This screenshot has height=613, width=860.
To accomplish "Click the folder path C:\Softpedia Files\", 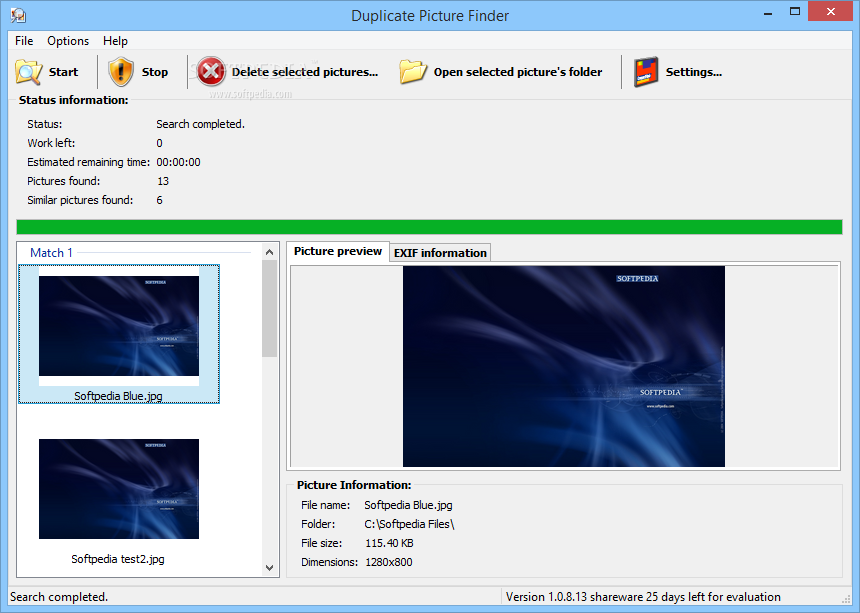I will [409, 524].
